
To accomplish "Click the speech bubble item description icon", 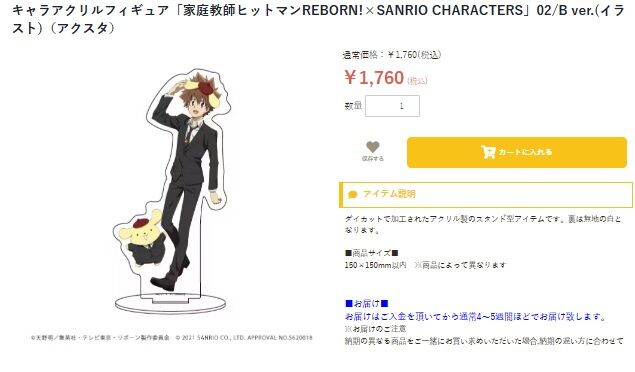I will (x=353, y=194).
